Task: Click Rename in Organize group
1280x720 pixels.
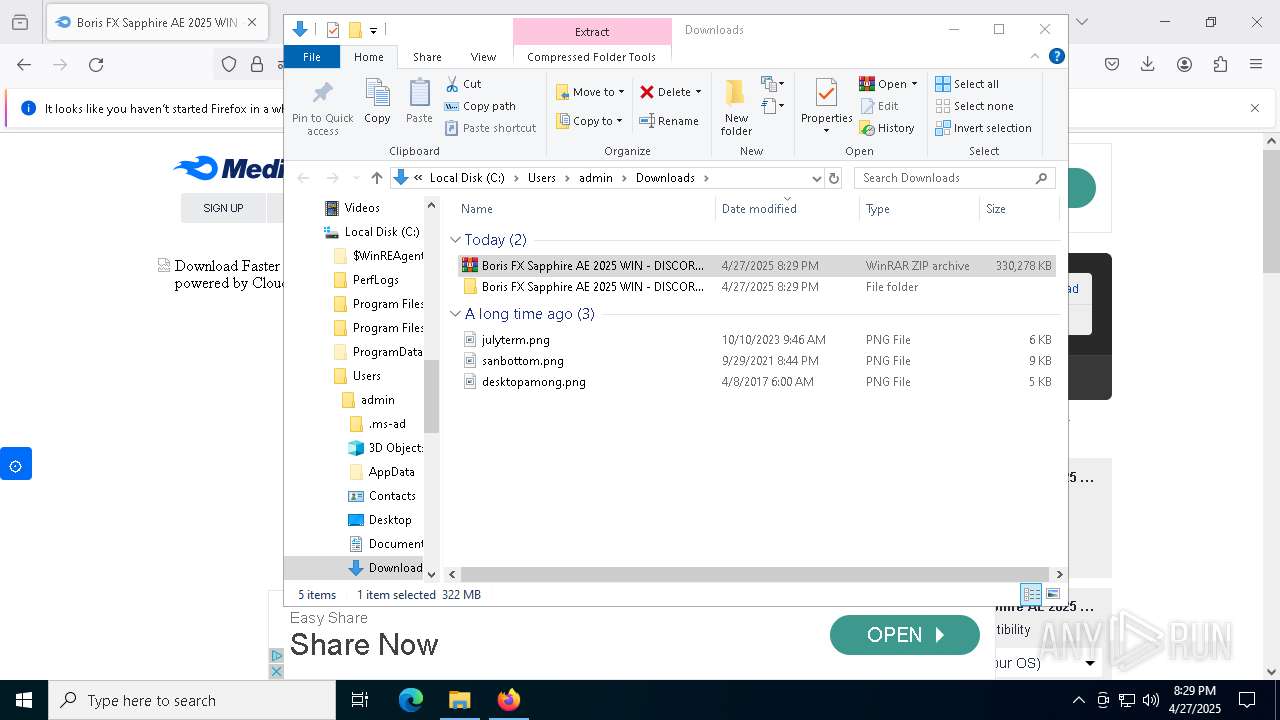Action: point(669,121)
